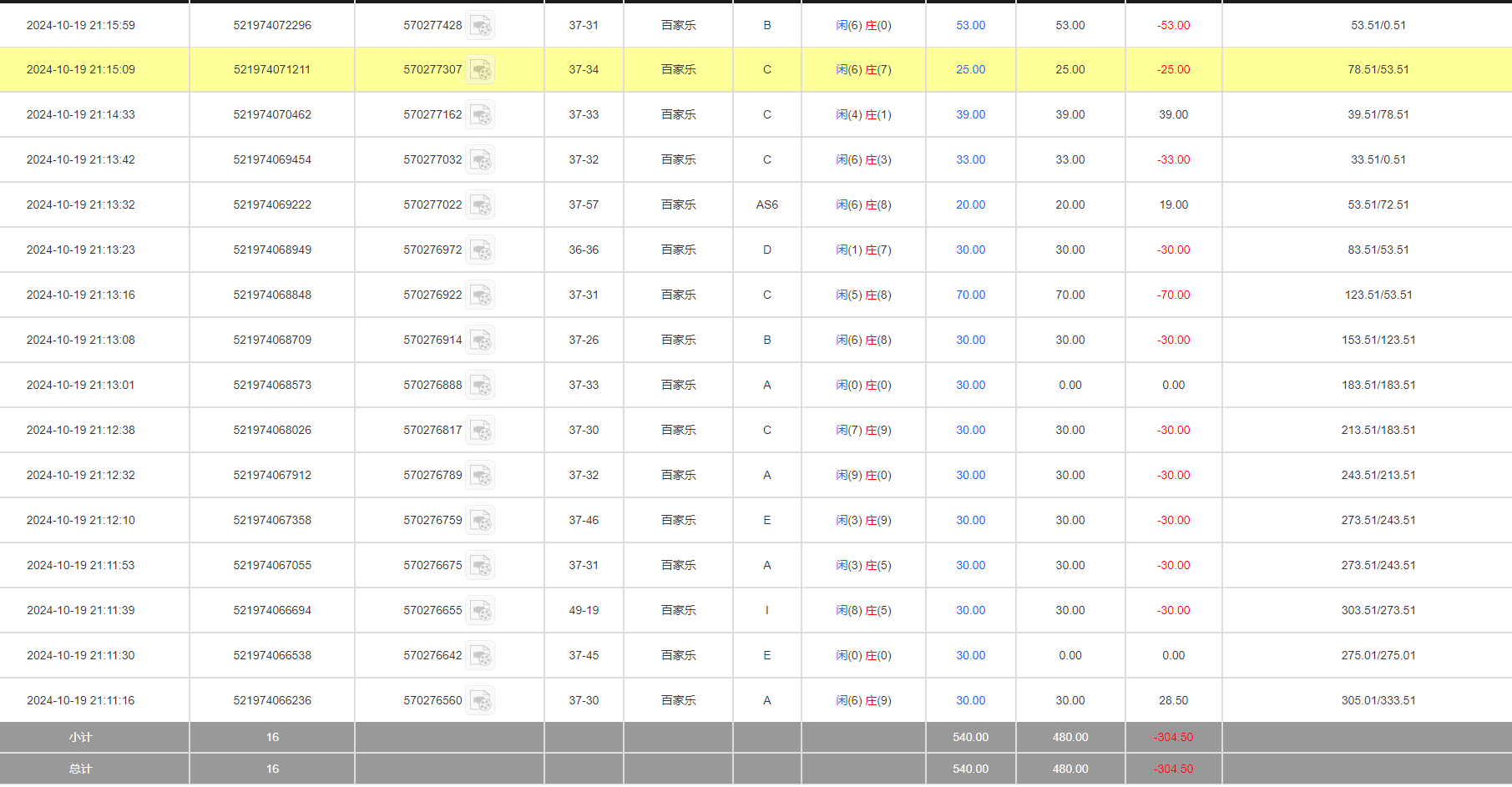
Task: View video icon next to 570276888
Action: pyautogui.click(x=480, y=386)
